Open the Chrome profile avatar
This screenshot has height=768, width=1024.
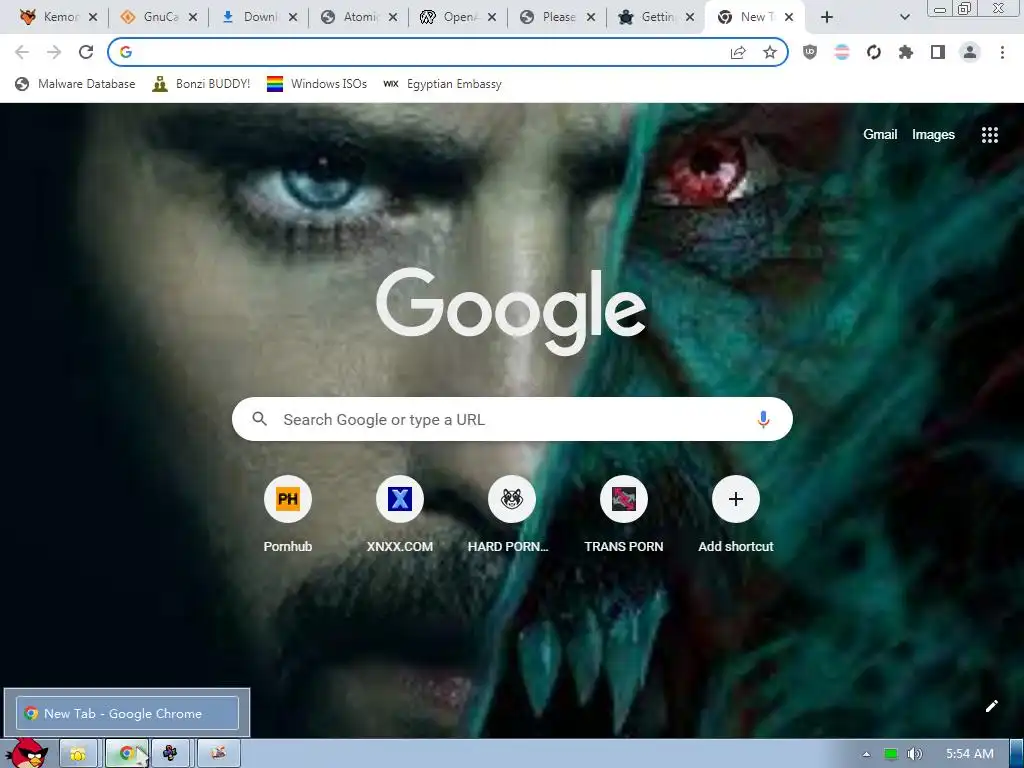(x=970, y=52)
